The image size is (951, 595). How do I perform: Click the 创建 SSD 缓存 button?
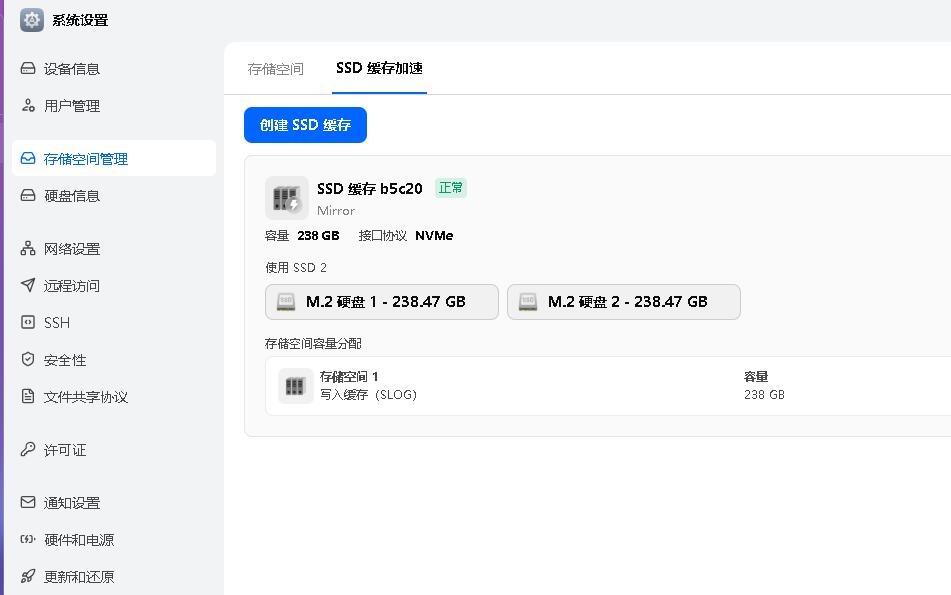coord(305,125)
